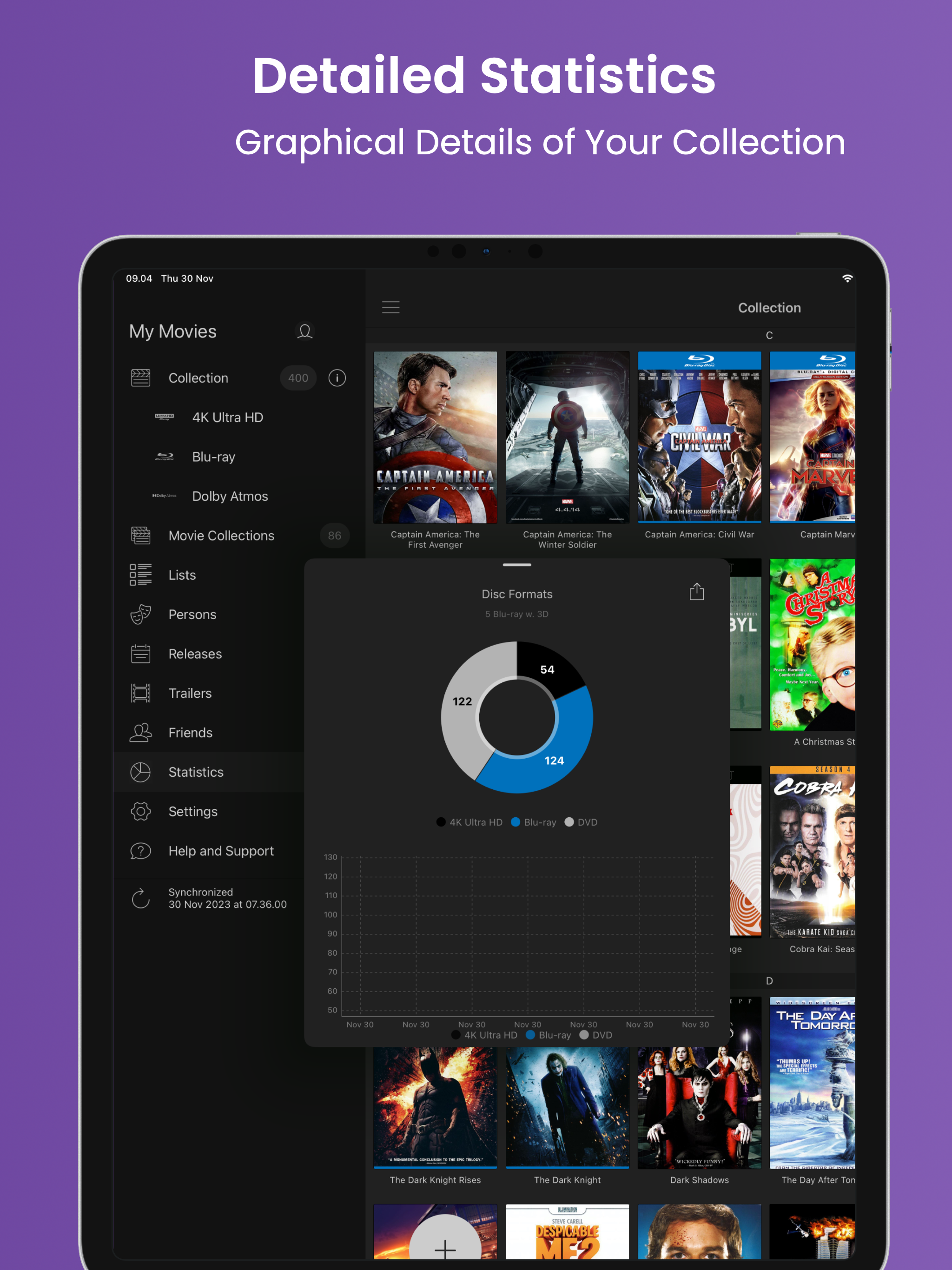952x1270 pixels.
Task: Open the user profile icon
Action: click(x=305, y=331)
